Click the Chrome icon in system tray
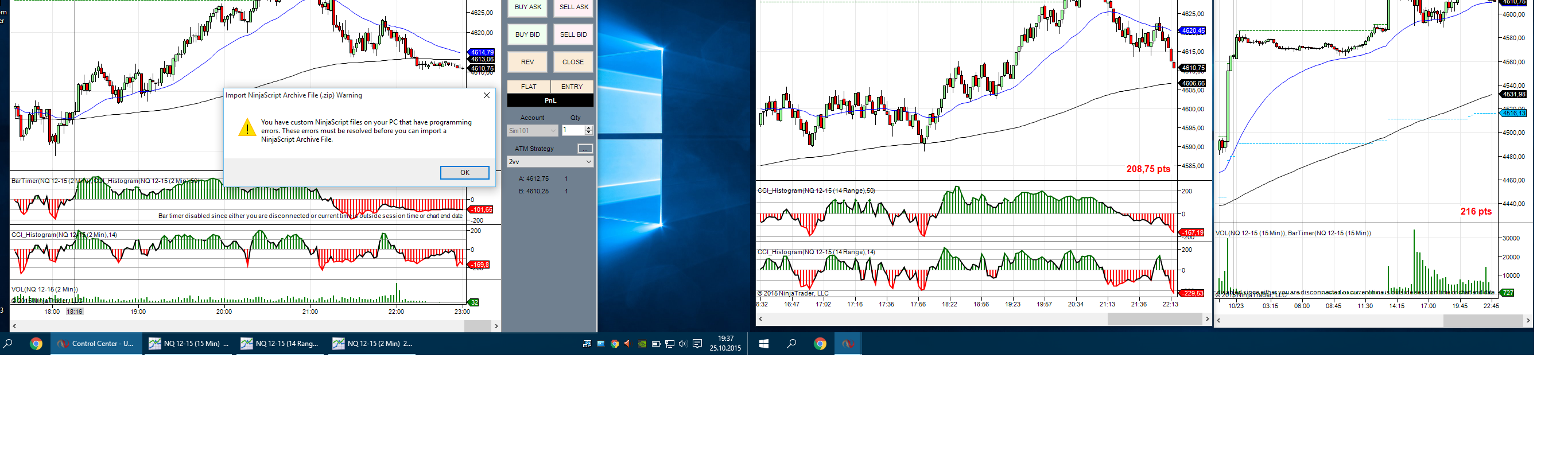The image size is (1568, 451). coord(615,344)
